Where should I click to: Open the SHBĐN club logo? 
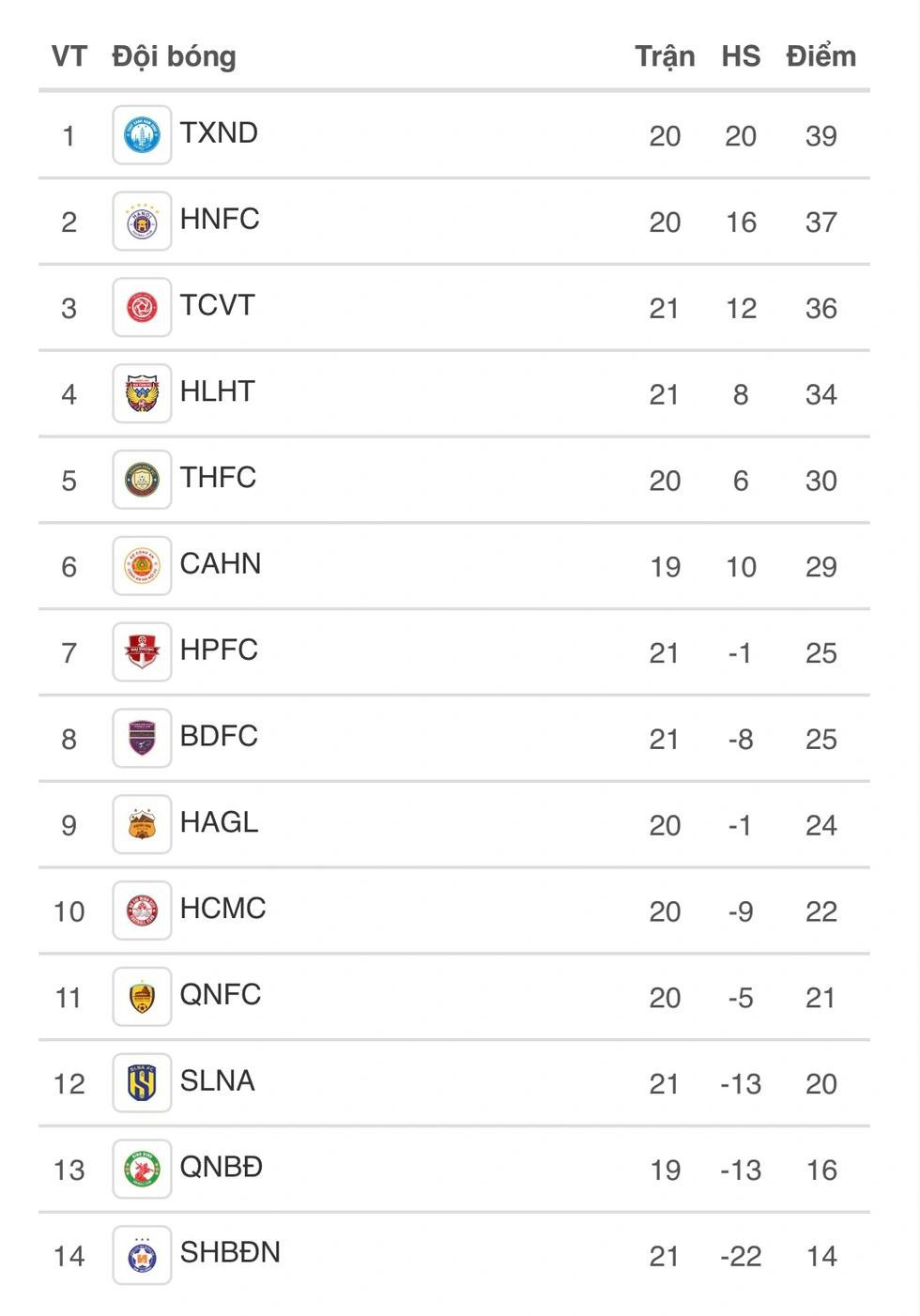pyautogui.click(x=142, y=1255)
